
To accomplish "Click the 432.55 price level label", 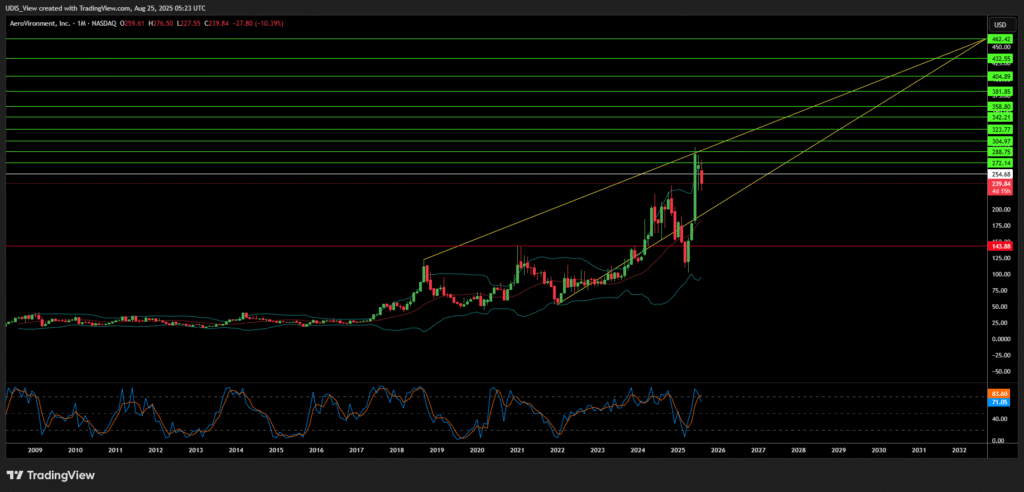I will click(998, 59).
